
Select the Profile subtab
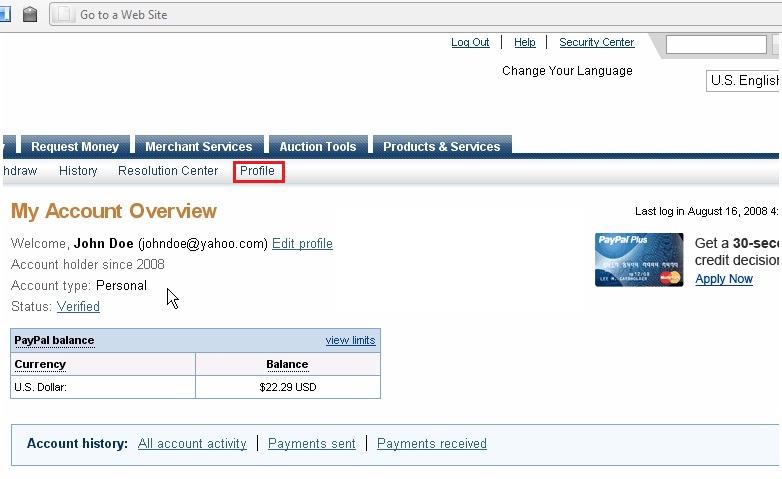(x=257, y=171)
